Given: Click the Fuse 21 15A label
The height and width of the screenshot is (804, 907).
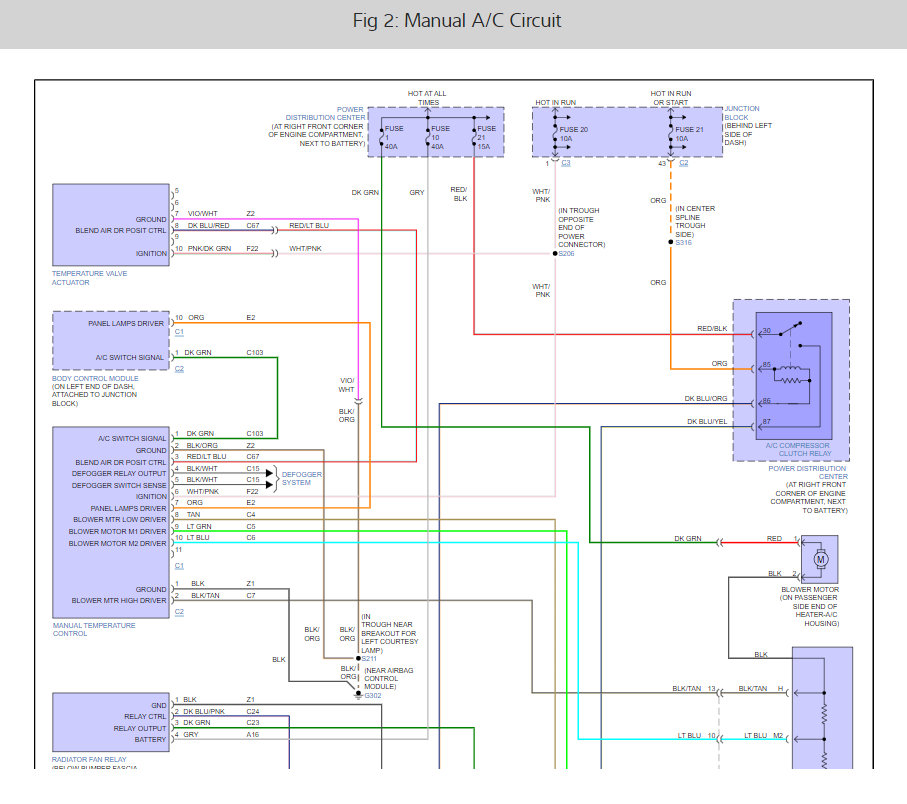Looking at the screenshot, I should point(486,138).
